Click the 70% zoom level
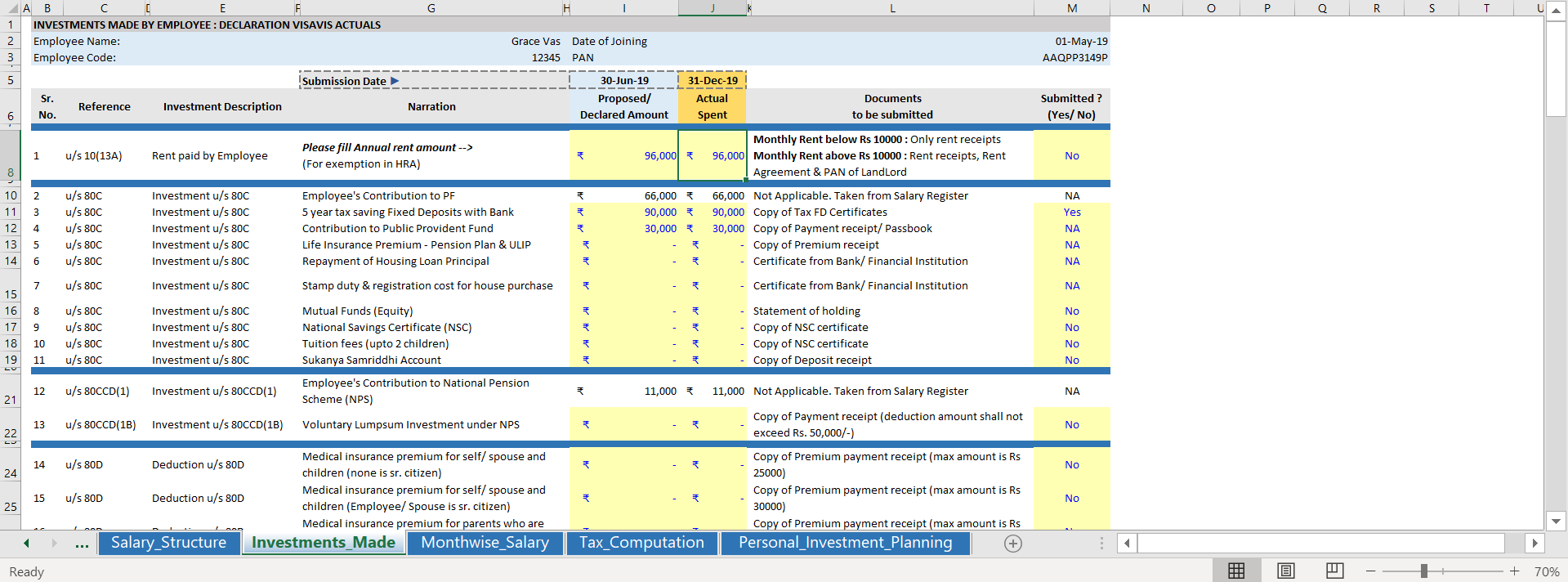1568x582 pixels. tap(1546, 571)
